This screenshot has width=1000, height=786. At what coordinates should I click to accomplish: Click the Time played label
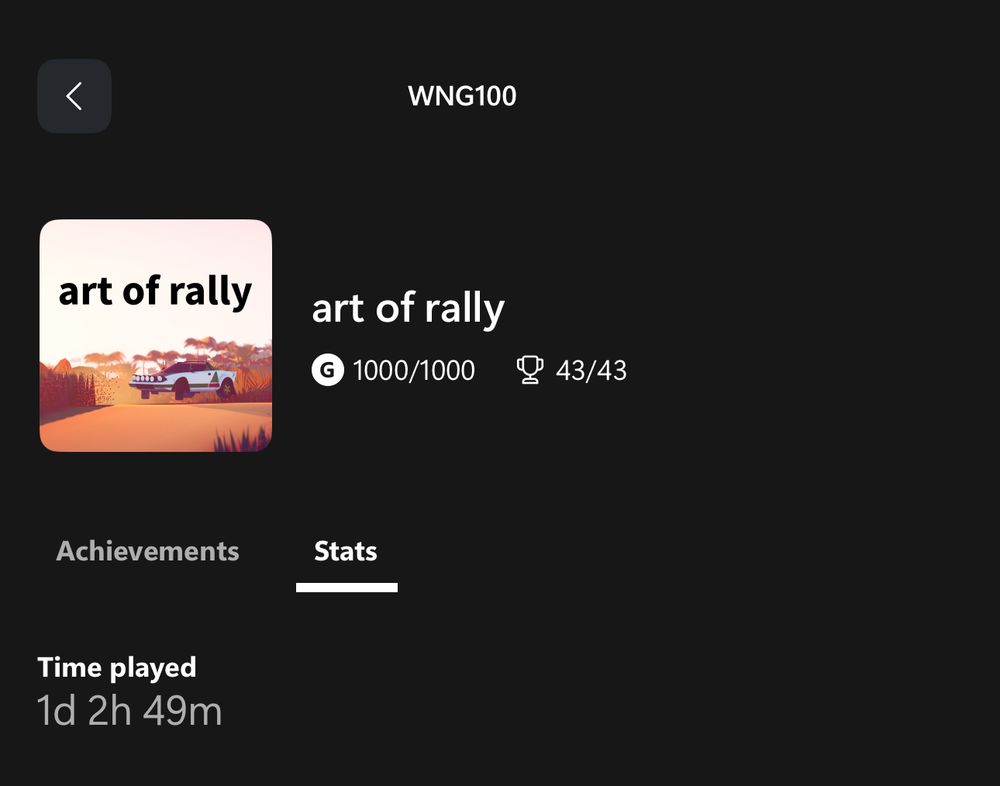pyautogui.click(x=117, y=667)
